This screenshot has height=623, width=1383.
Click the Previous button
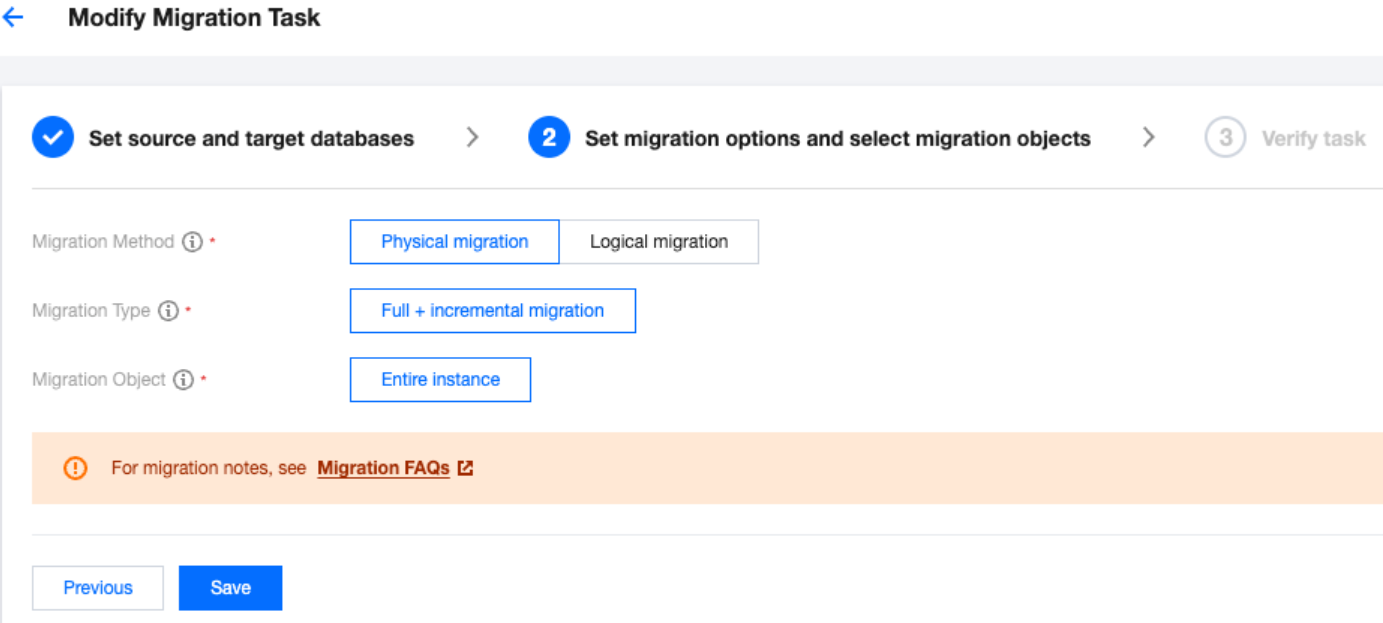pyautogui.click(x=98, y=588)
